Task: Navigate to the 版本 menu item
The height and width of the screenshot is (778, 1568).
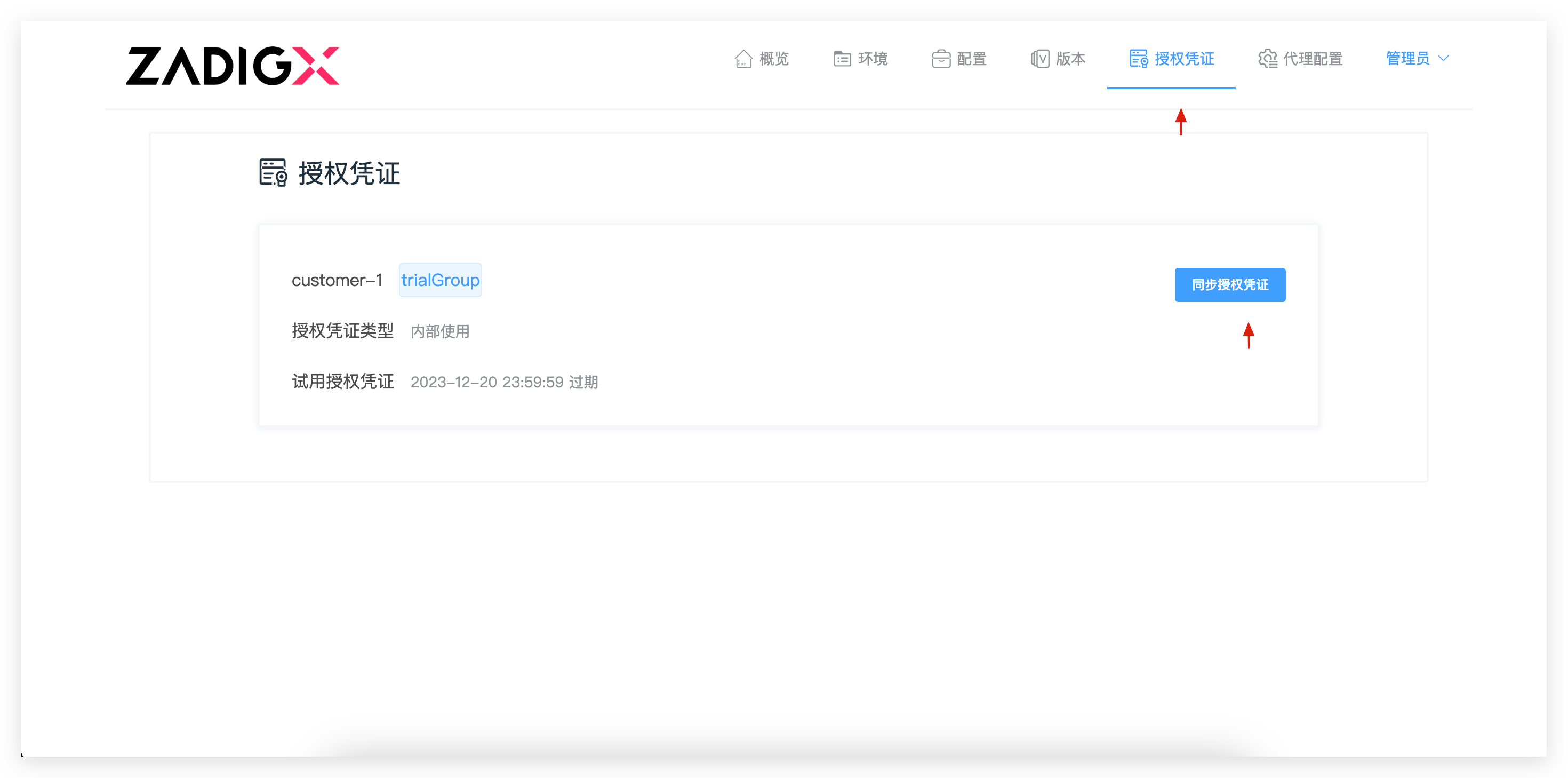Action: pos(1059,59)
